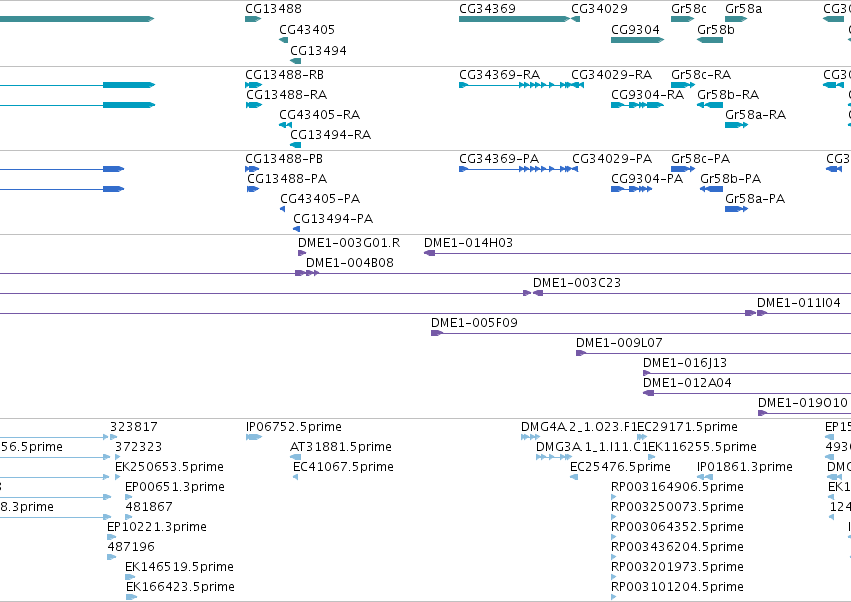Select EST IP06752.5prime
Image resolution: width=851 pixels, height=602 pixels.
pos(254,437)
